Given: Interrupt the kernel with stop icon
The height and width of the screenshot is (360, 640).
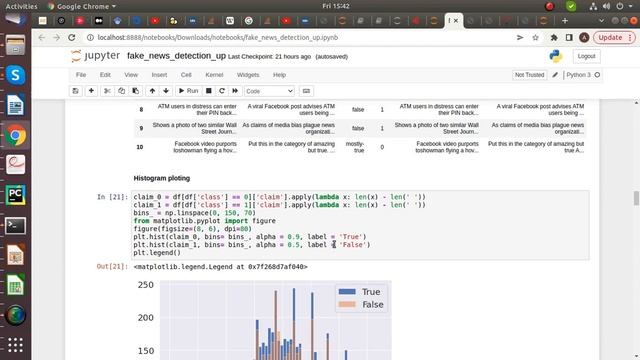Looking at the screenshot, I should [x=209, y=91].
